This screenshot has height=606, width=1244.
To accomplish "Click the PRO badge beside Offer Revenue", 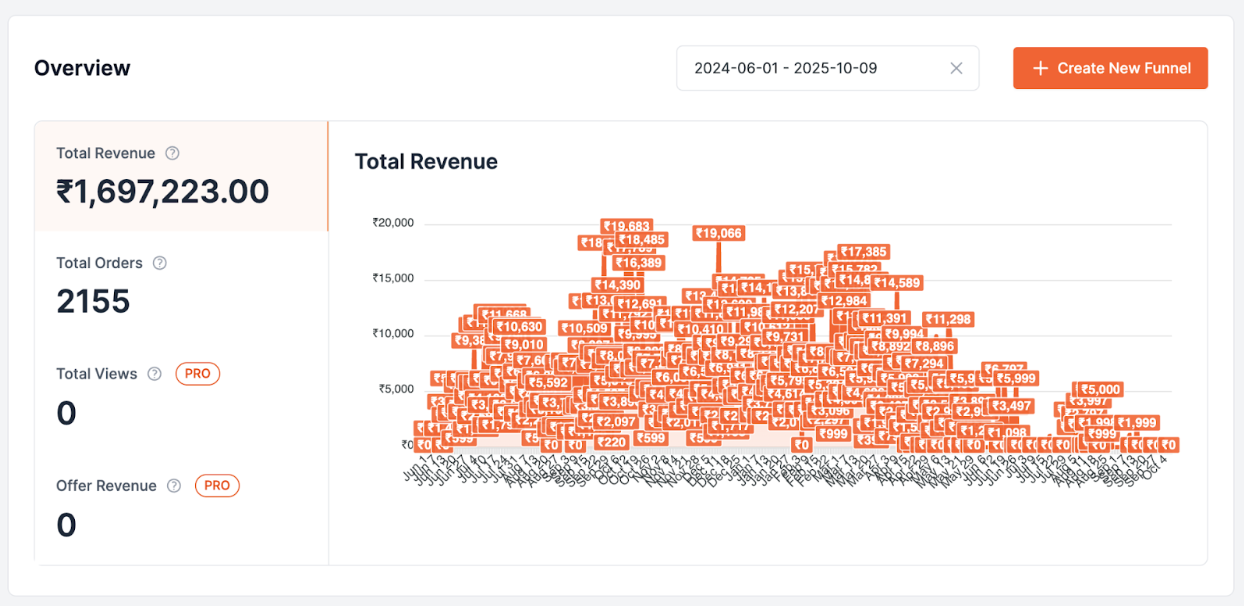I will point(217,486).
